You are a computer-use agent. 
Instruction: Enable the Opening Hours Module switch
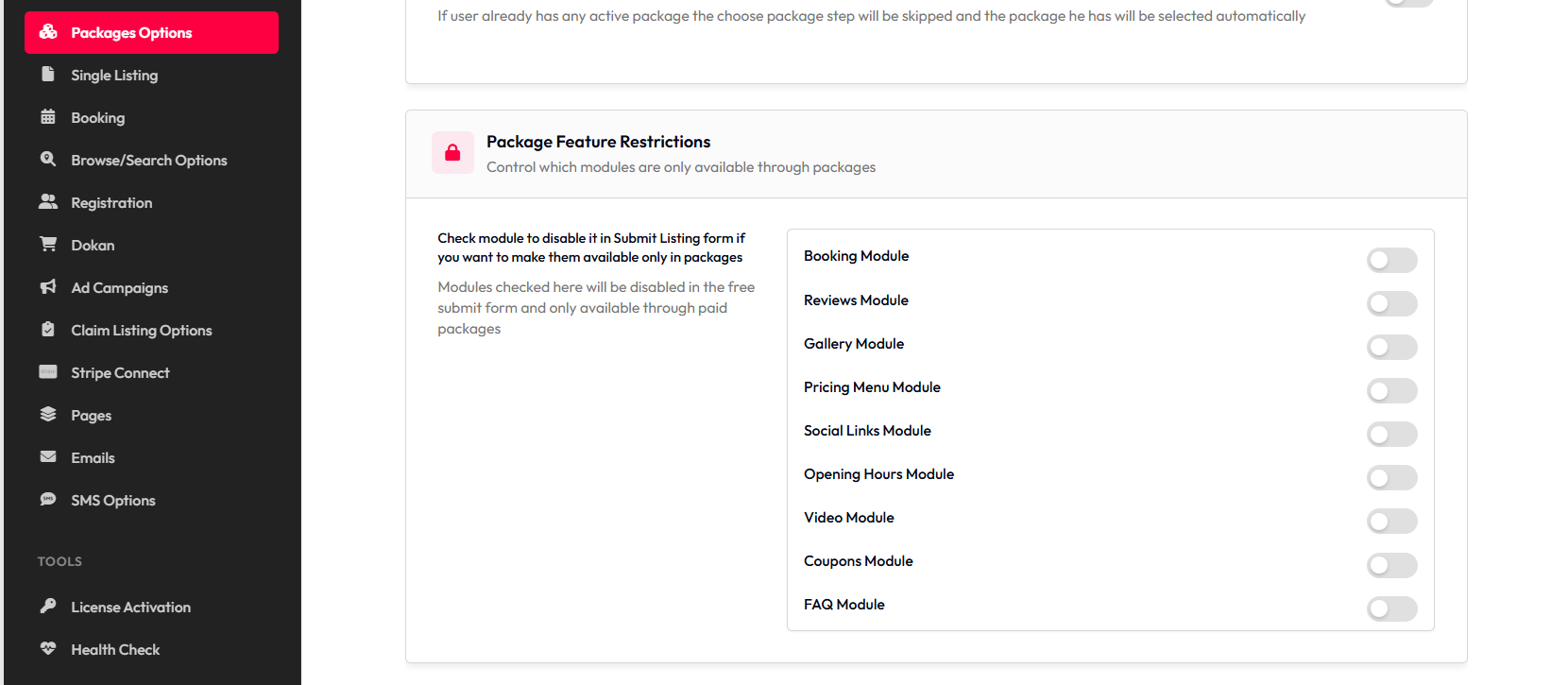(x=1391, y=477)
